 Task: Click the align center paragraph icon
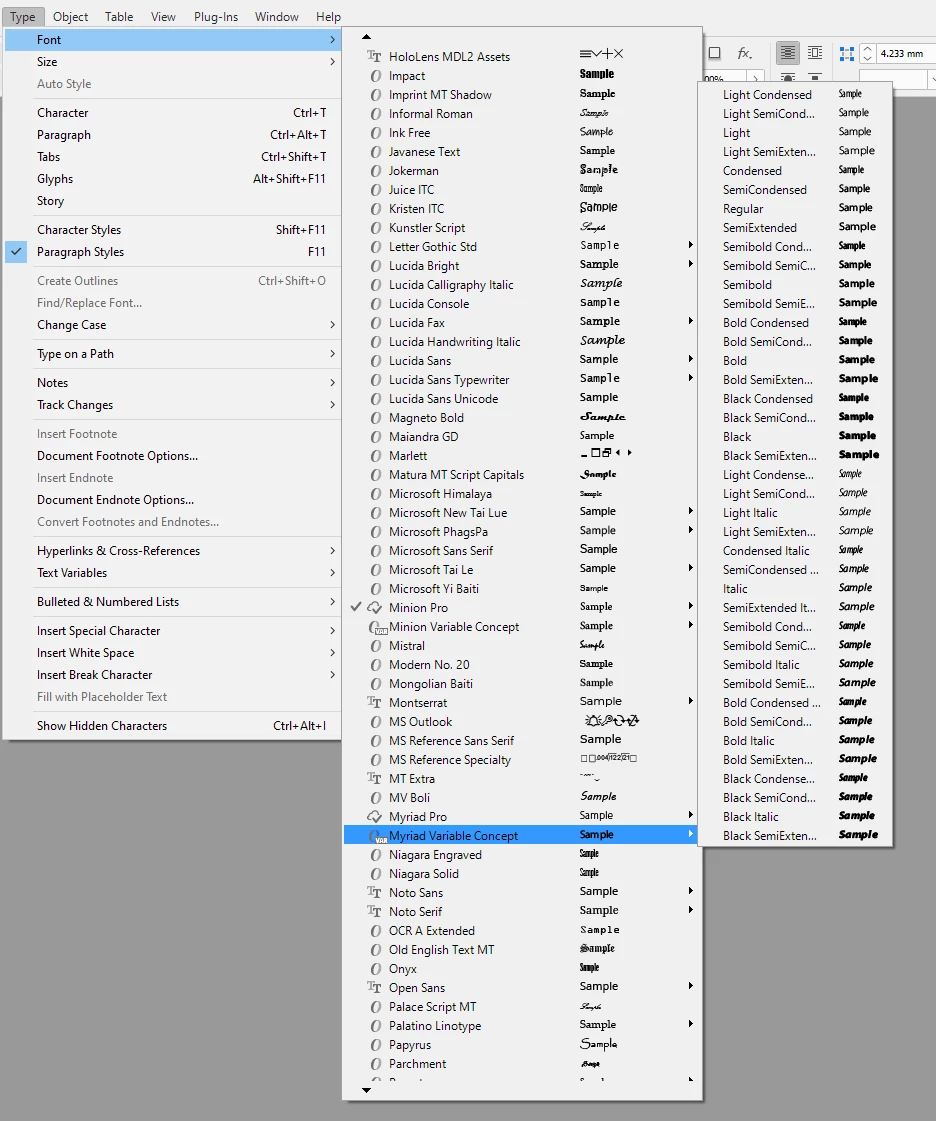[787, 53]
